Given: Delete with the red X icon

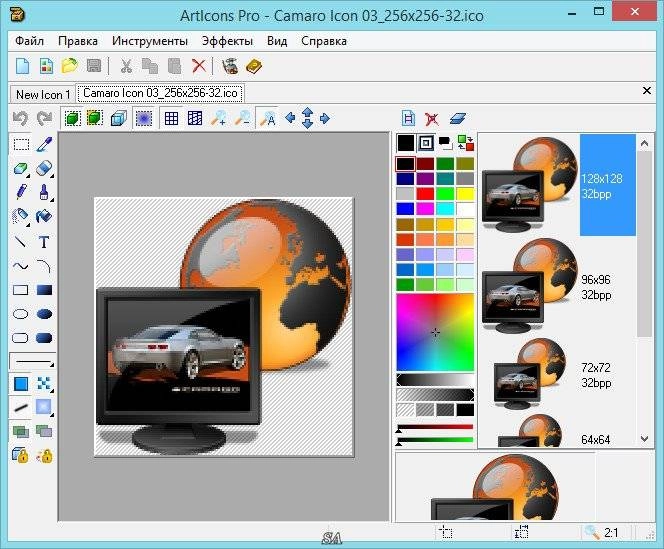Looking at the screenshot, I should click(198, 66).
